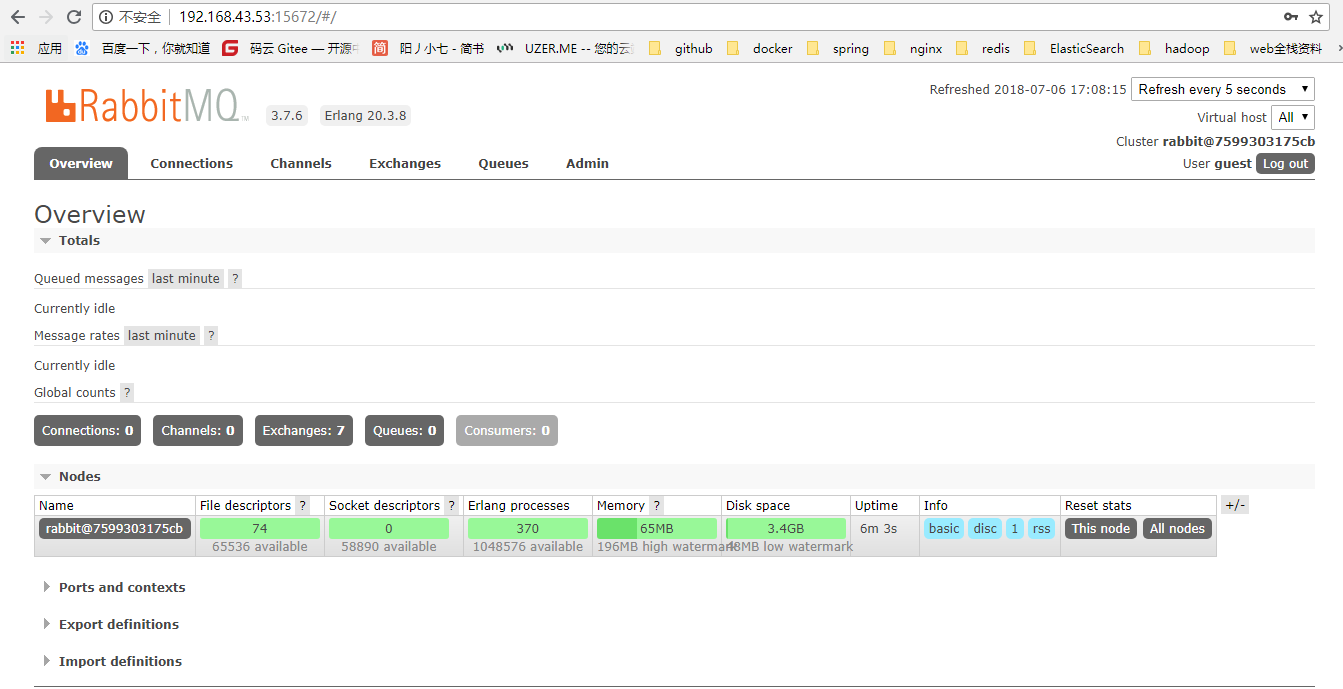The image size is (1343, 689).
Task: Open the web全栈资料 bookmark folder
Action: coord(1272,48)
